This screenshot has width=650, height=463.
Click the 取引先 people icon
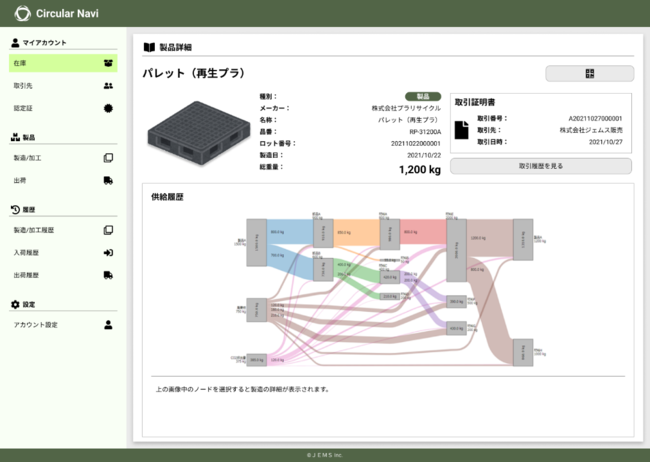[108, 86]
